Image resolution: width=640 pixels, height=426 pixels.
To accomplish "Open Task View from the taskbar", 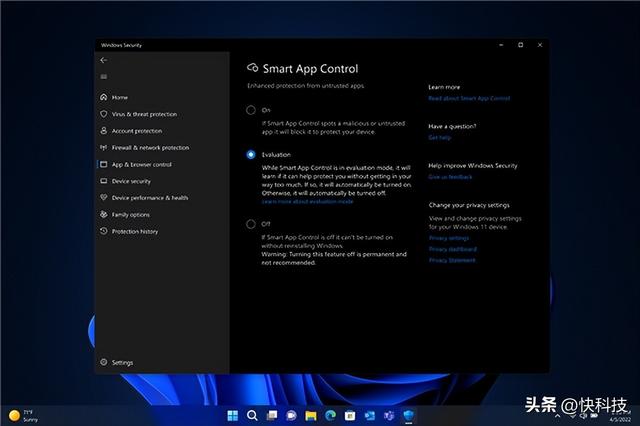I will (x=272, y=415).
